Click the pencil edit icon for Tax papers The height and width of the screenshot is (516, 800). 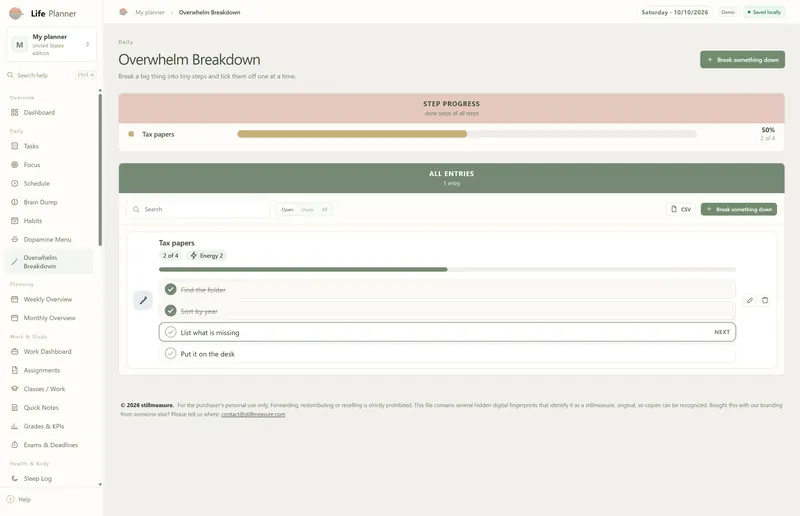[749, 301]
